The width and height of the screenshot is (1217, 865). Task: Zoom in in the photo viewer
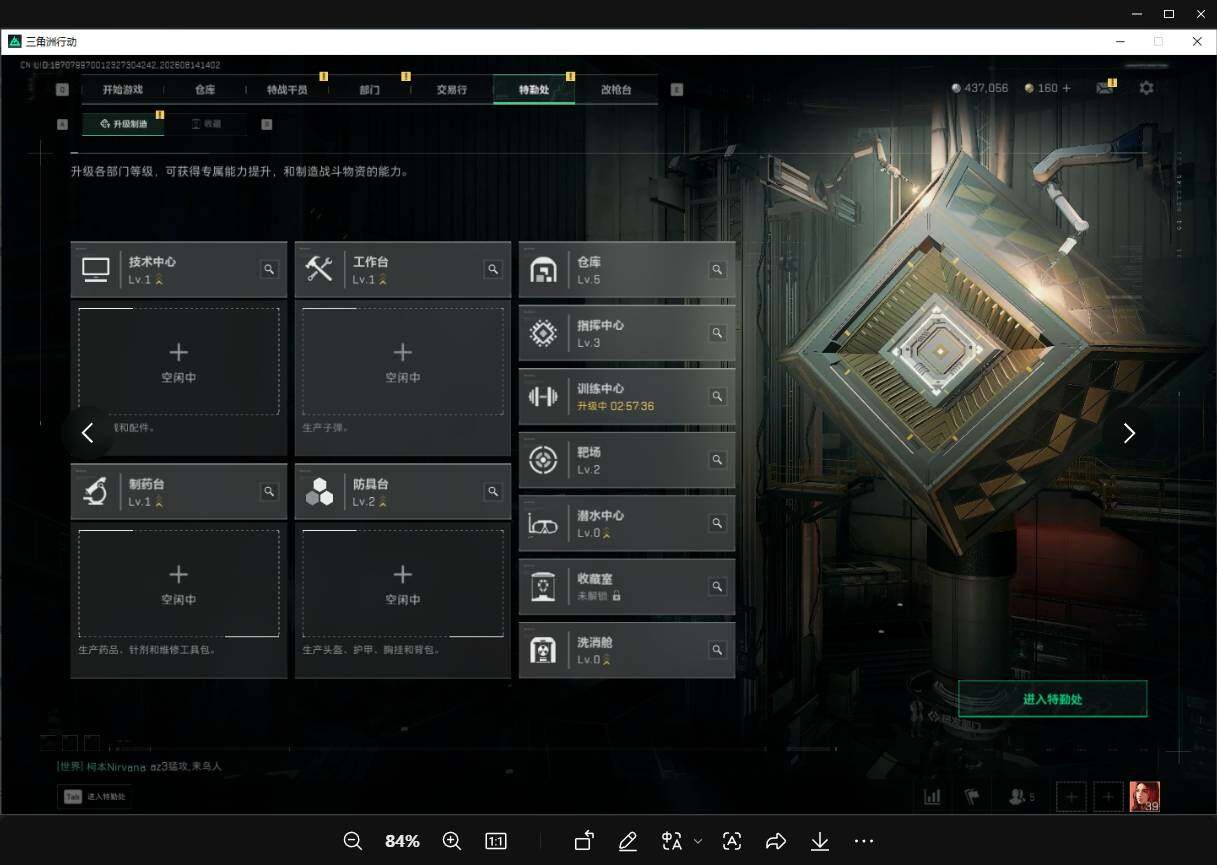451,841
